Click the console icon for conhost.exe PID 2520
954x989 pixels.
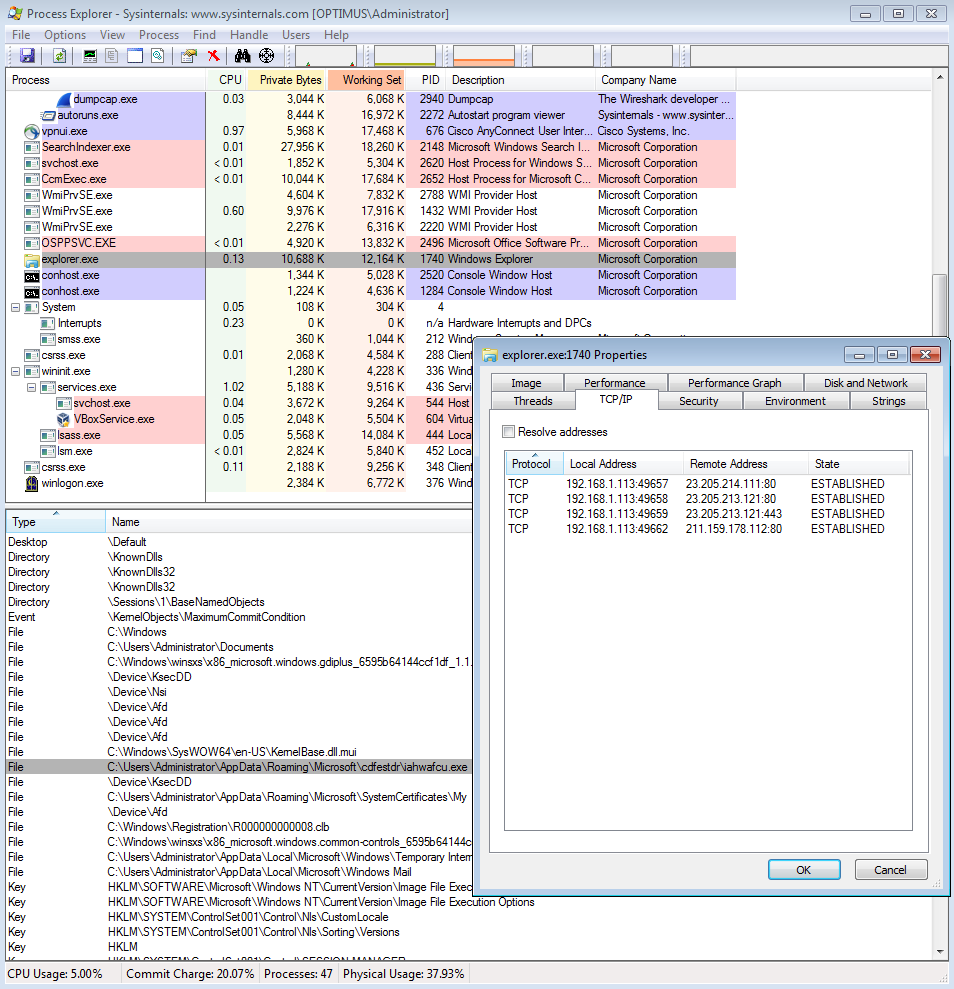tap(32, 276)
